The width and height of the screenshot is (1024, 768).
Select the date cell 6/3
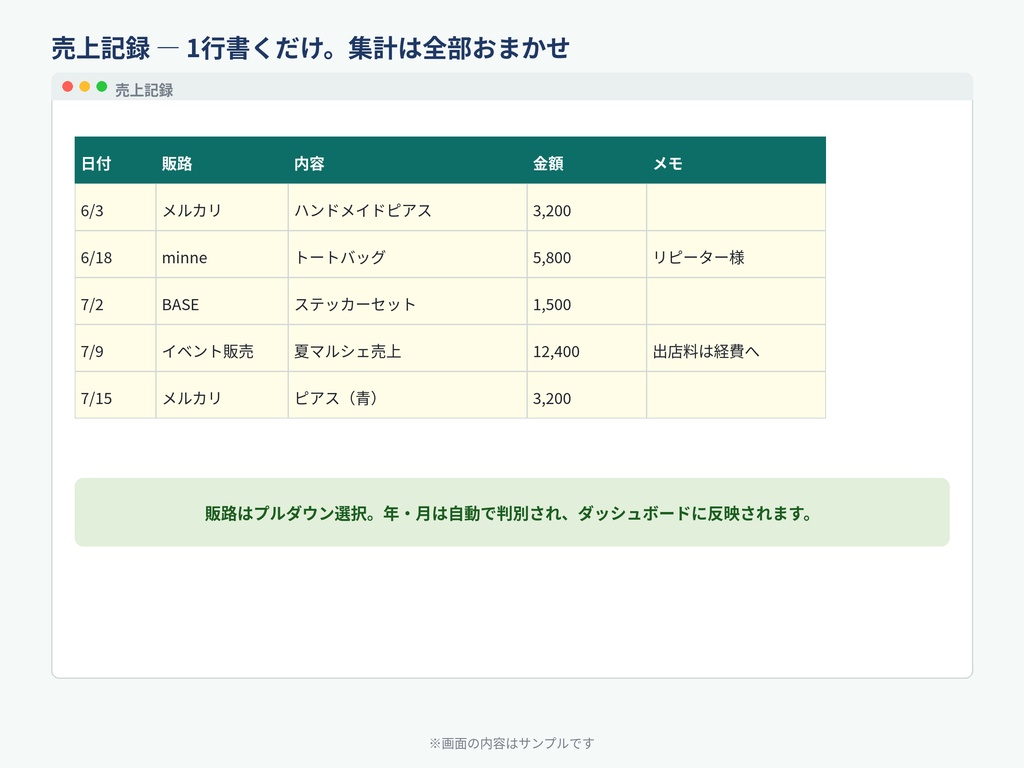116,208
